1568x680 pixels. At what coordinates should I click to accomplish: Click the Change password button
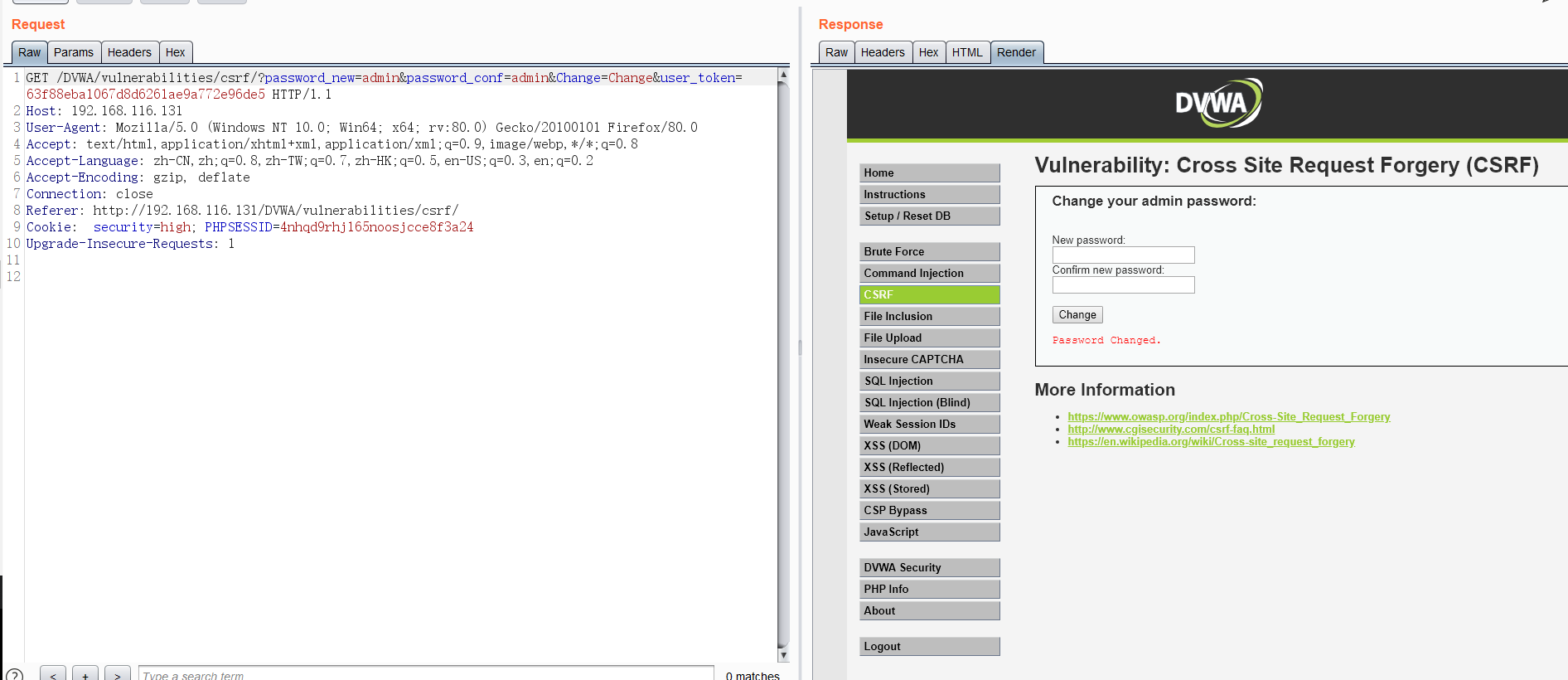pyautogui.click(x=1077, y=315)
